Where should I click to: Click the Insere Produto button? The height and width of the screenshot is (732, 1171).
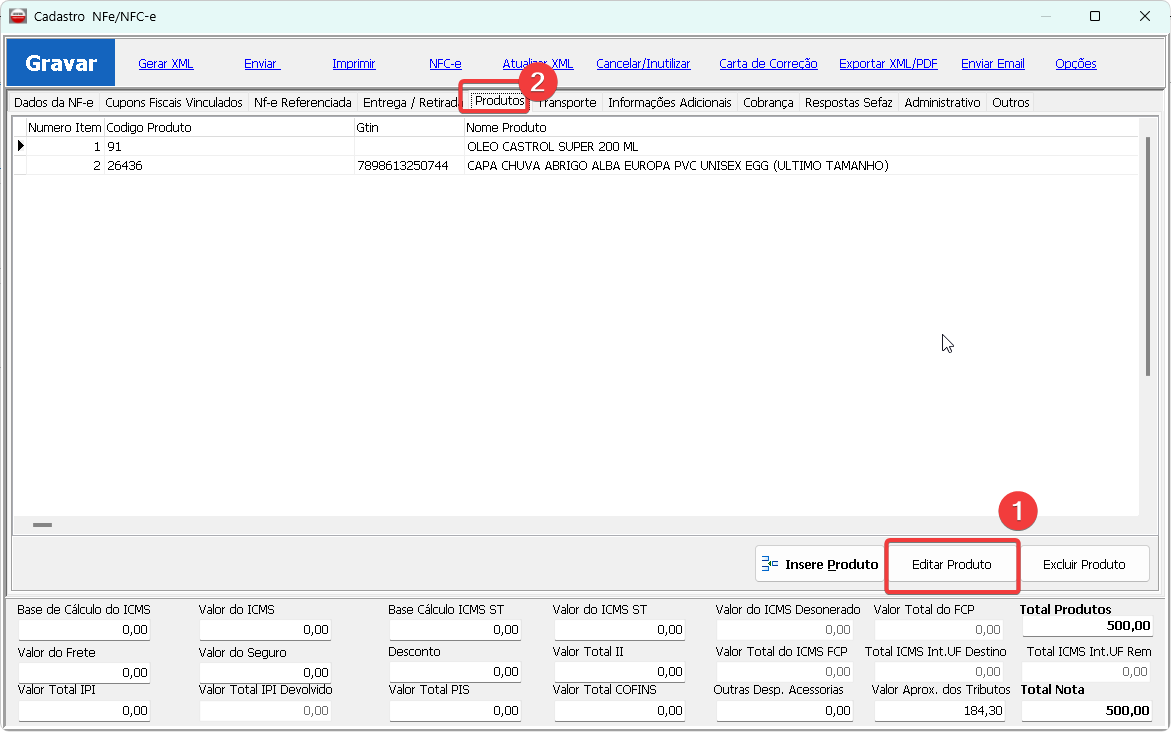(820, 564)
